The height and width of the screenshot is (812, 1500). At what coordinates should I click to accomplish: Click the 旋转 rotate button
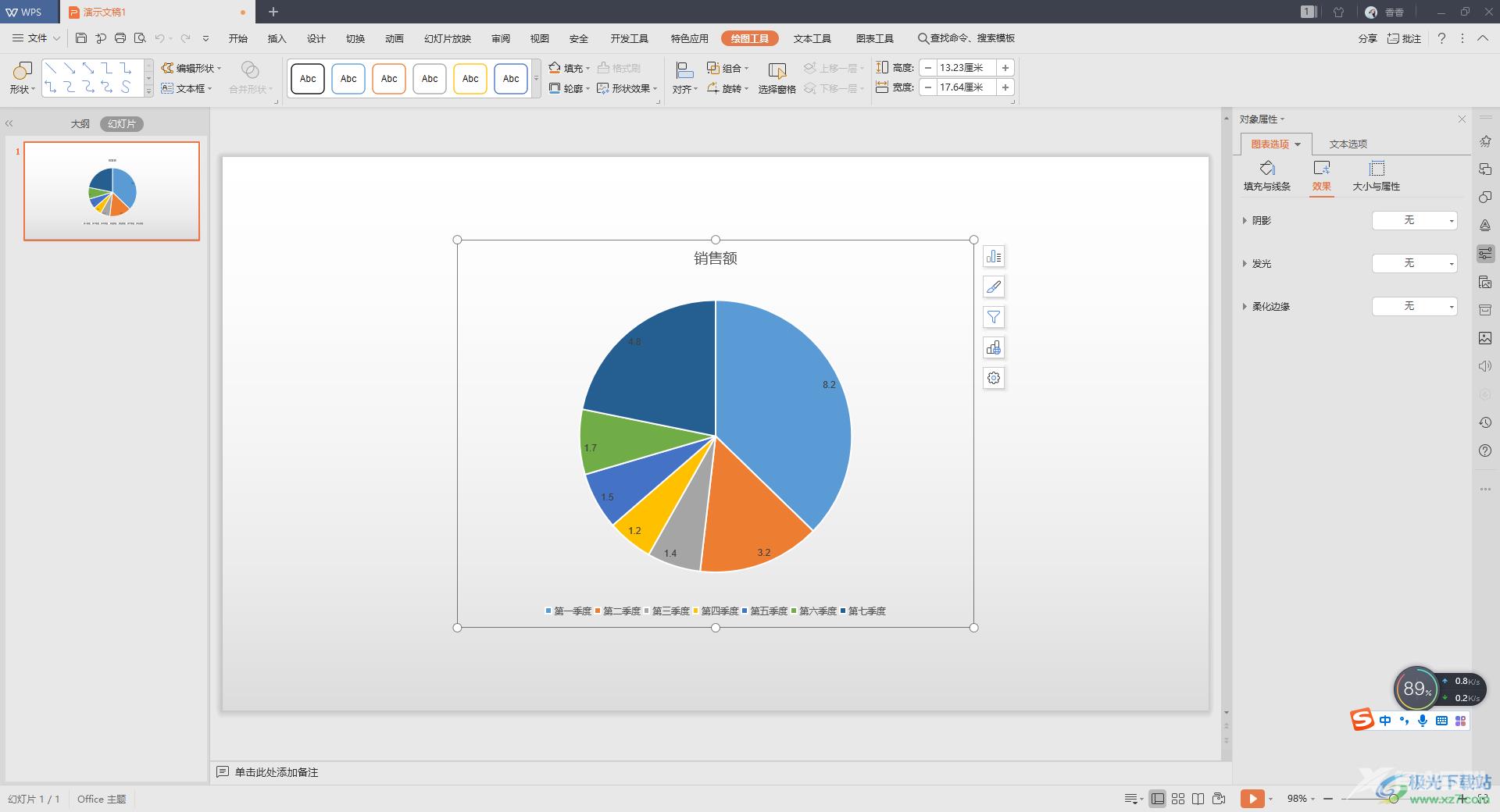click(x=727, y=88)
